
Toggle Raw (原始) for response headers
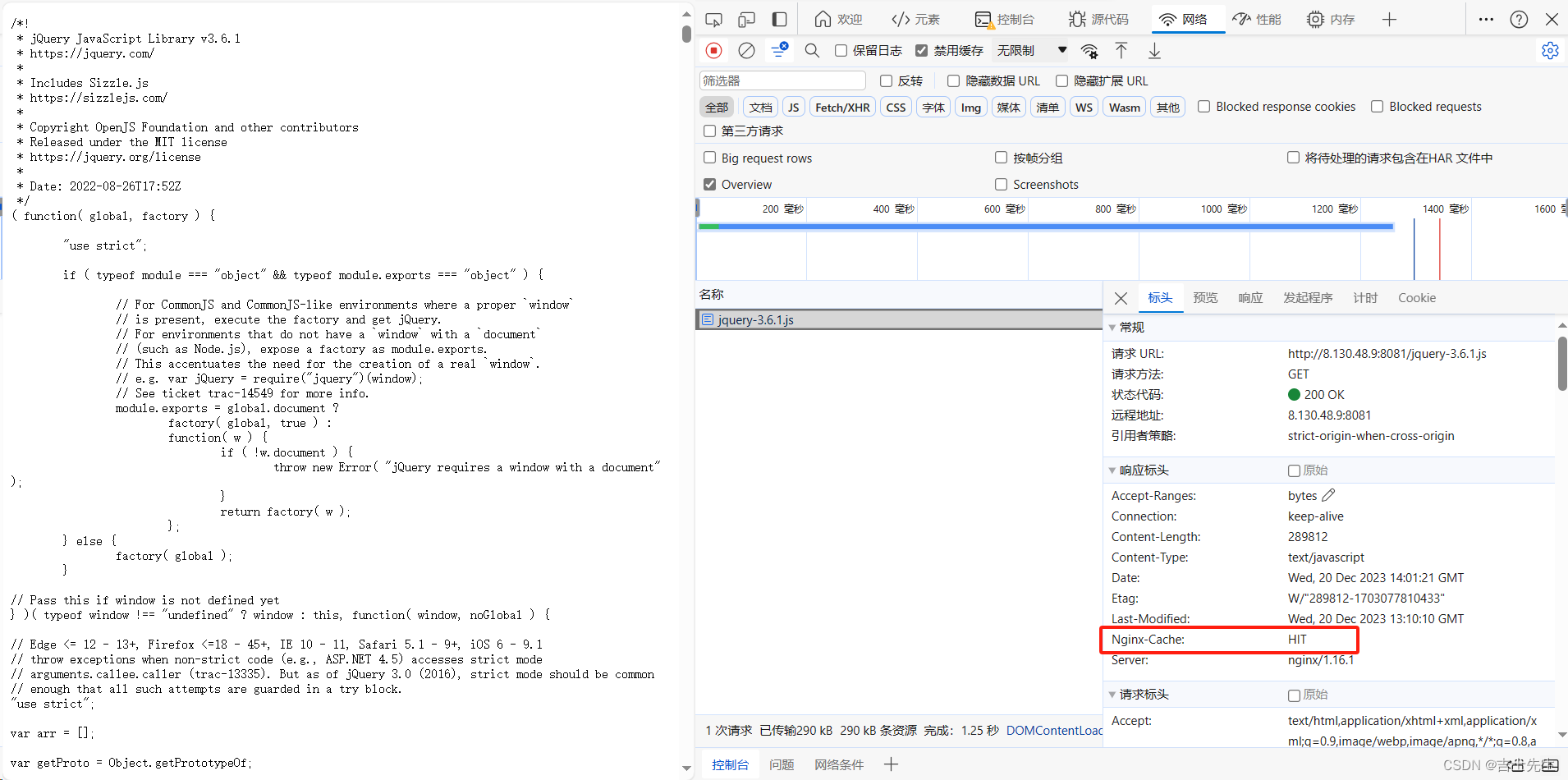click(x=1294, y=470)
